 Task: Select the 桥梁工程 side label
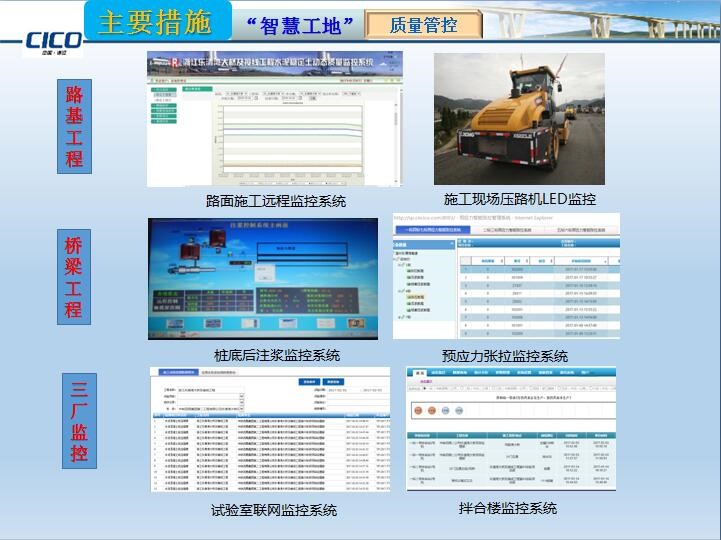(x=73, y=274)
